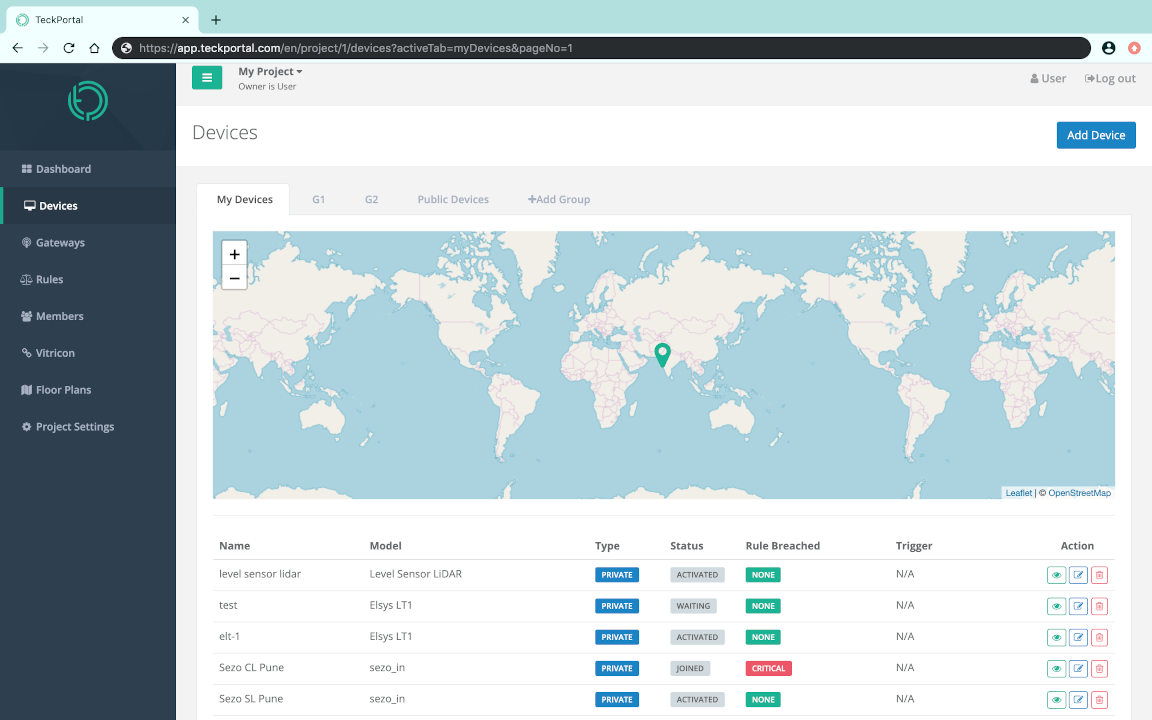Viewport: 1152px width, 720px height.
Task: Open Dashboard in the sidebar
Action: tap(88, 169)
